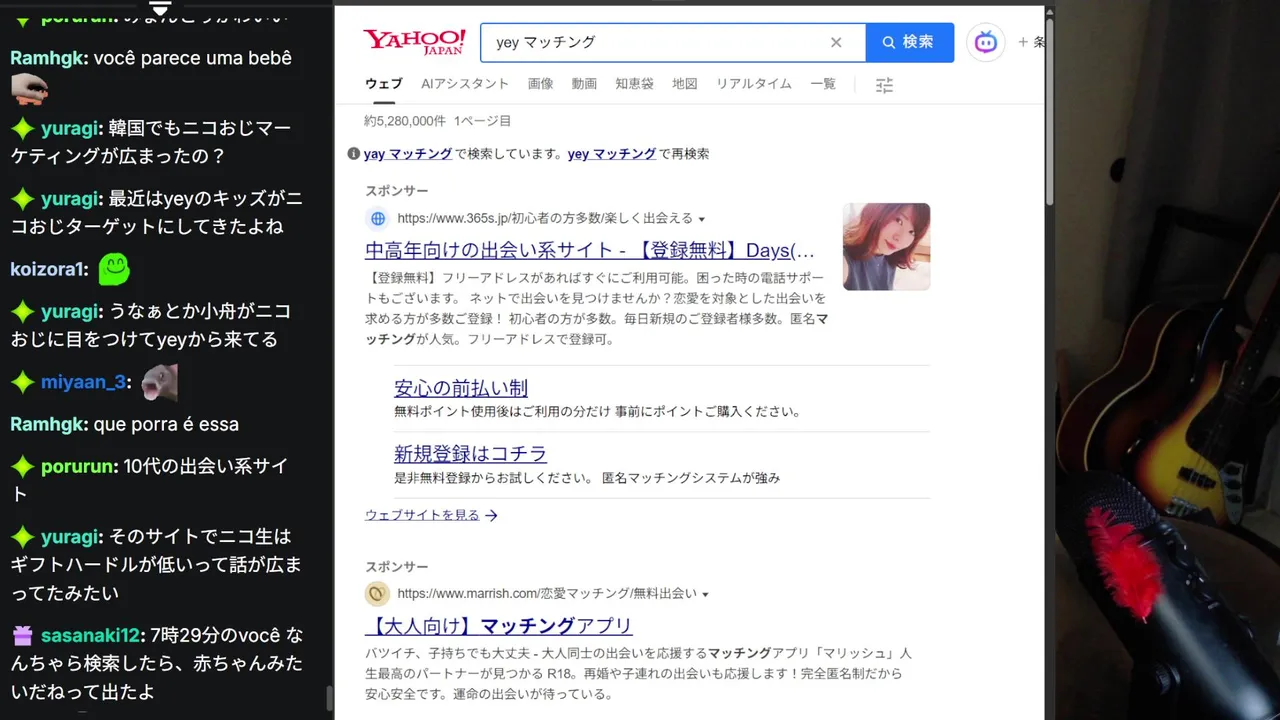1280x720 pixels.
Task: Click the woman's photo thumbnail in ad
Action: click(886, 247)
